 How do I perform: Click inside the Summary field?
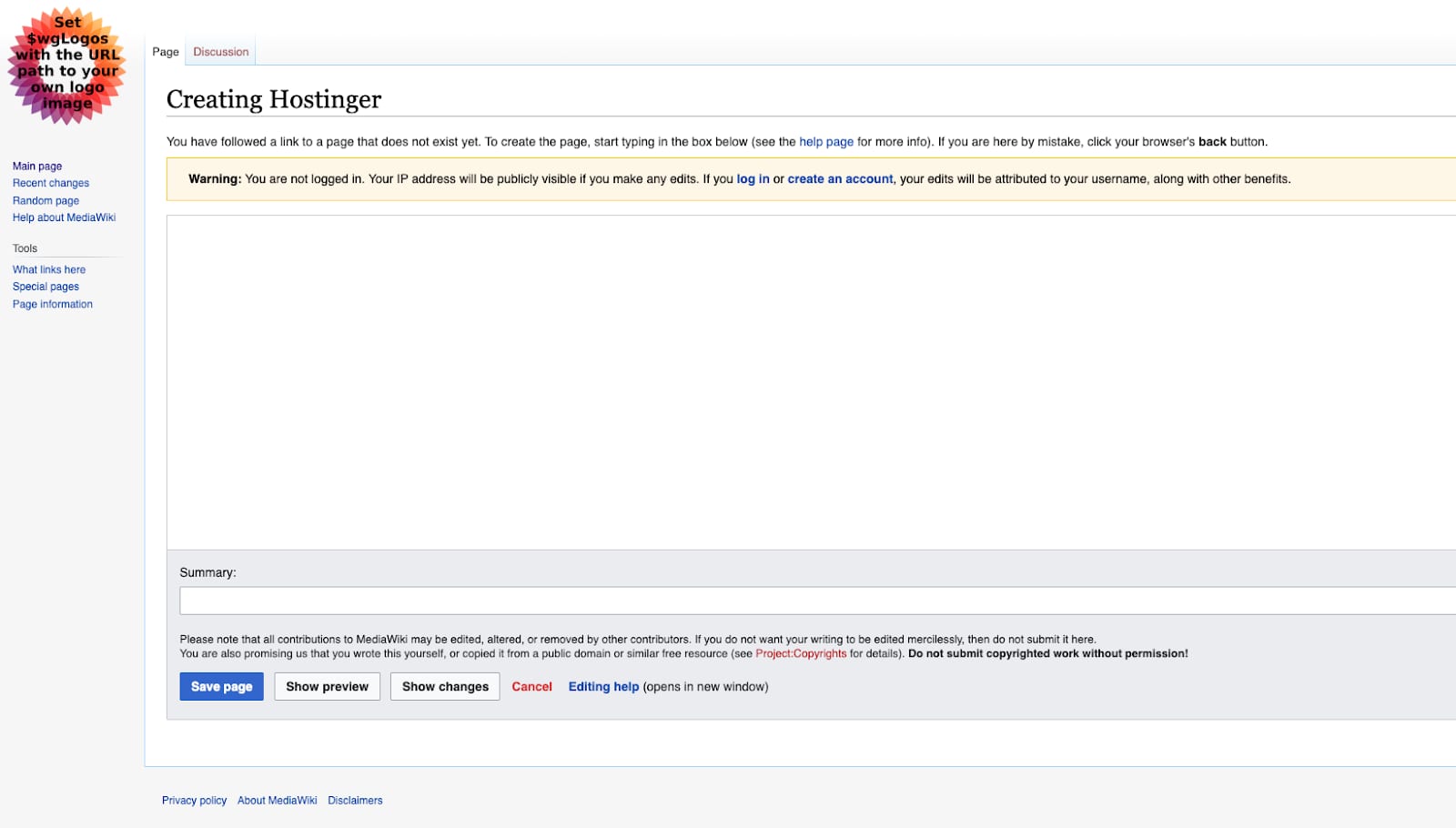click(x=637, y=601)
